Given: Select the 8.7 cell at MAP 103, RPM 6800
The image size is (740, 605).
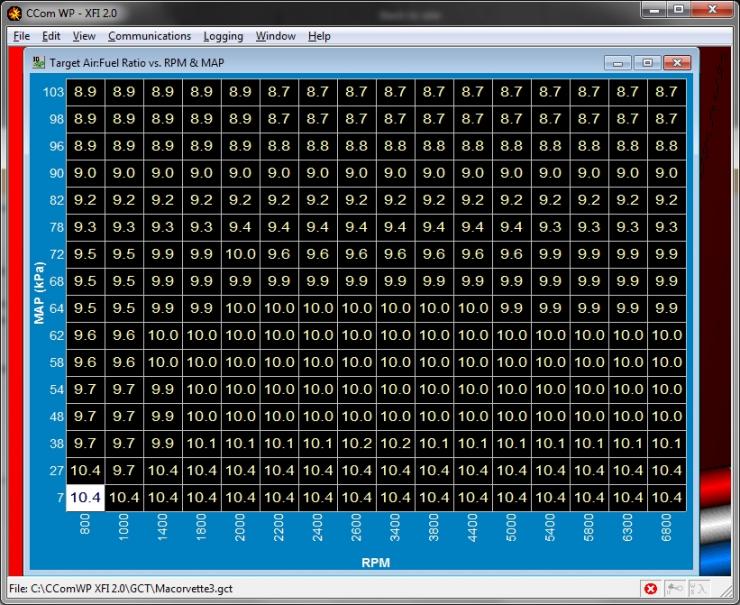Looking at the screenshot, I should tap(666, 92).
